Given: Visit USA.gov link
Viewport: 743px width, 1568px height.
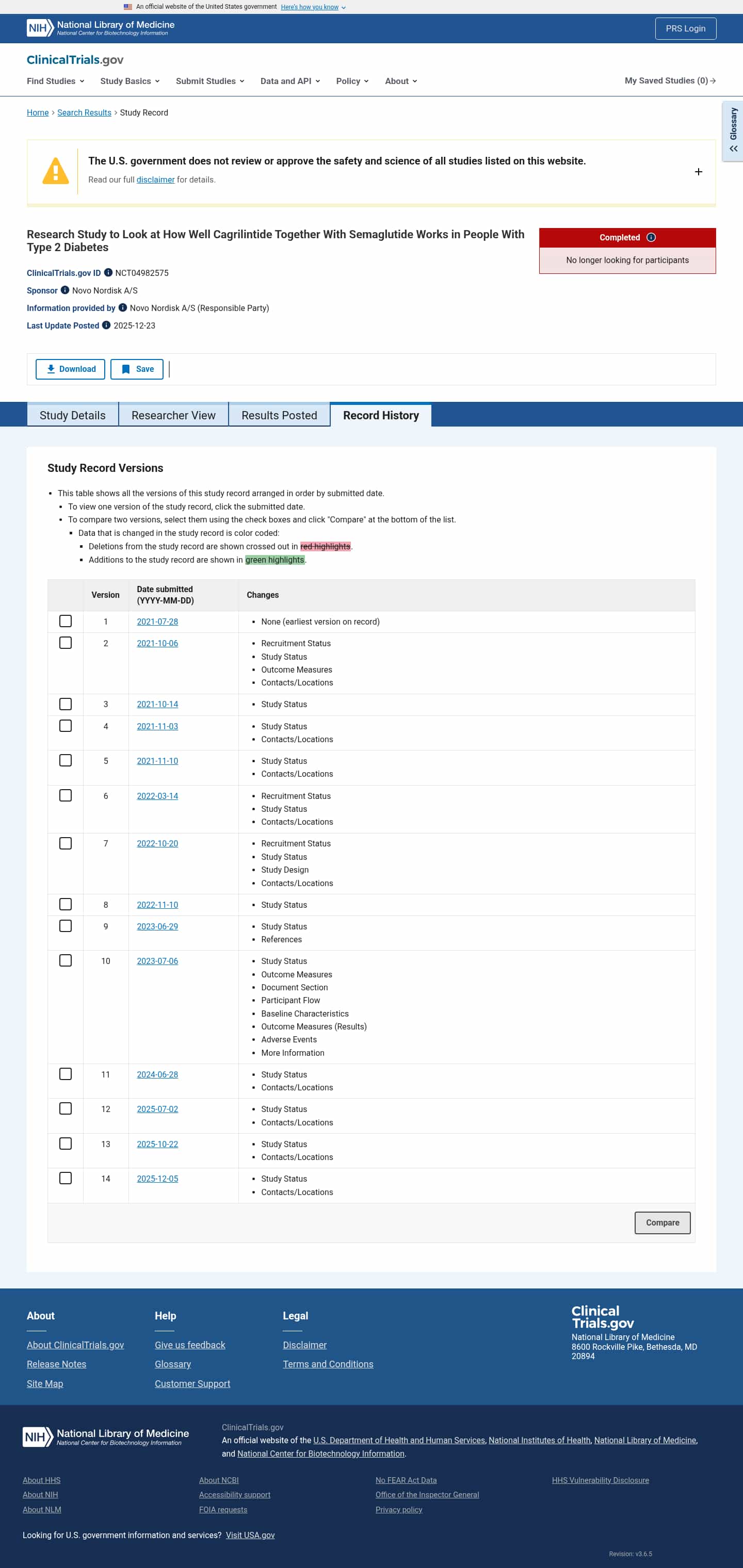Looking at the screenshot, I should (250, 1535).
